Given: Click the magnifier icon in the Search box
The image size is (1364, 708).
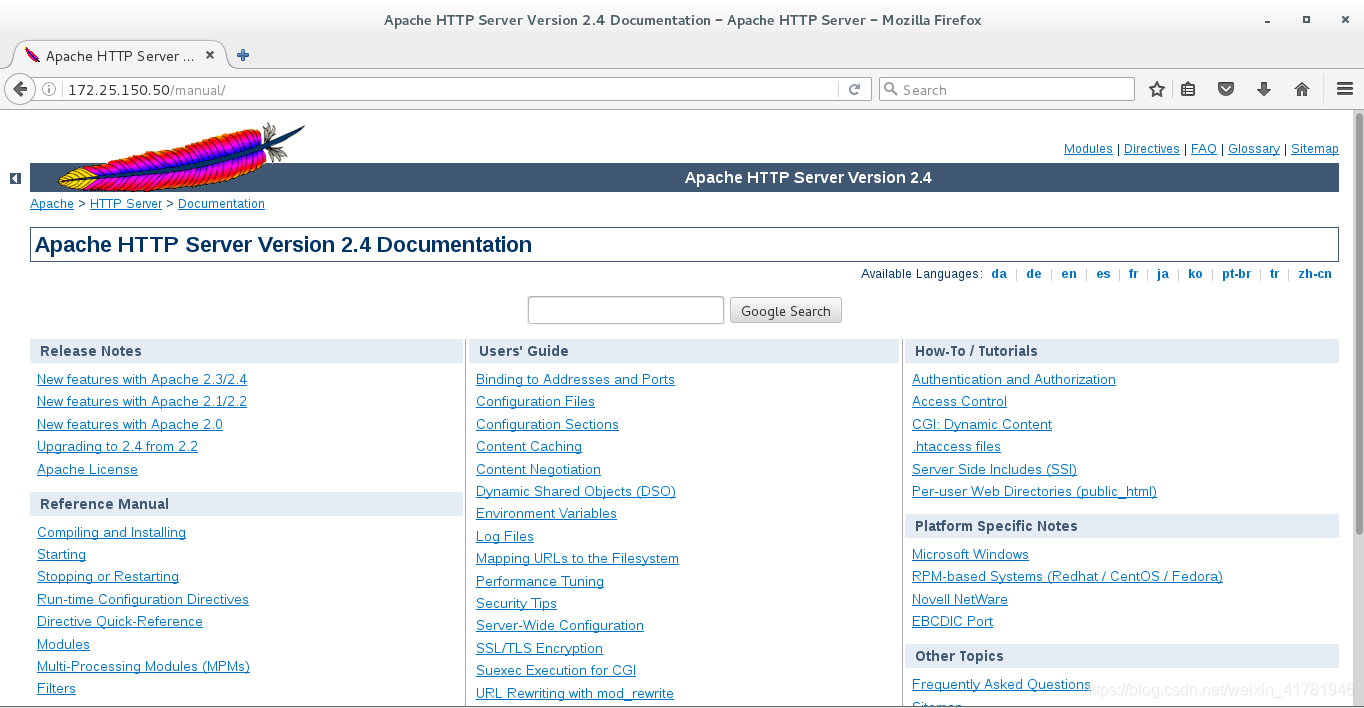Looking at the screenshot, I should [891, 89].
